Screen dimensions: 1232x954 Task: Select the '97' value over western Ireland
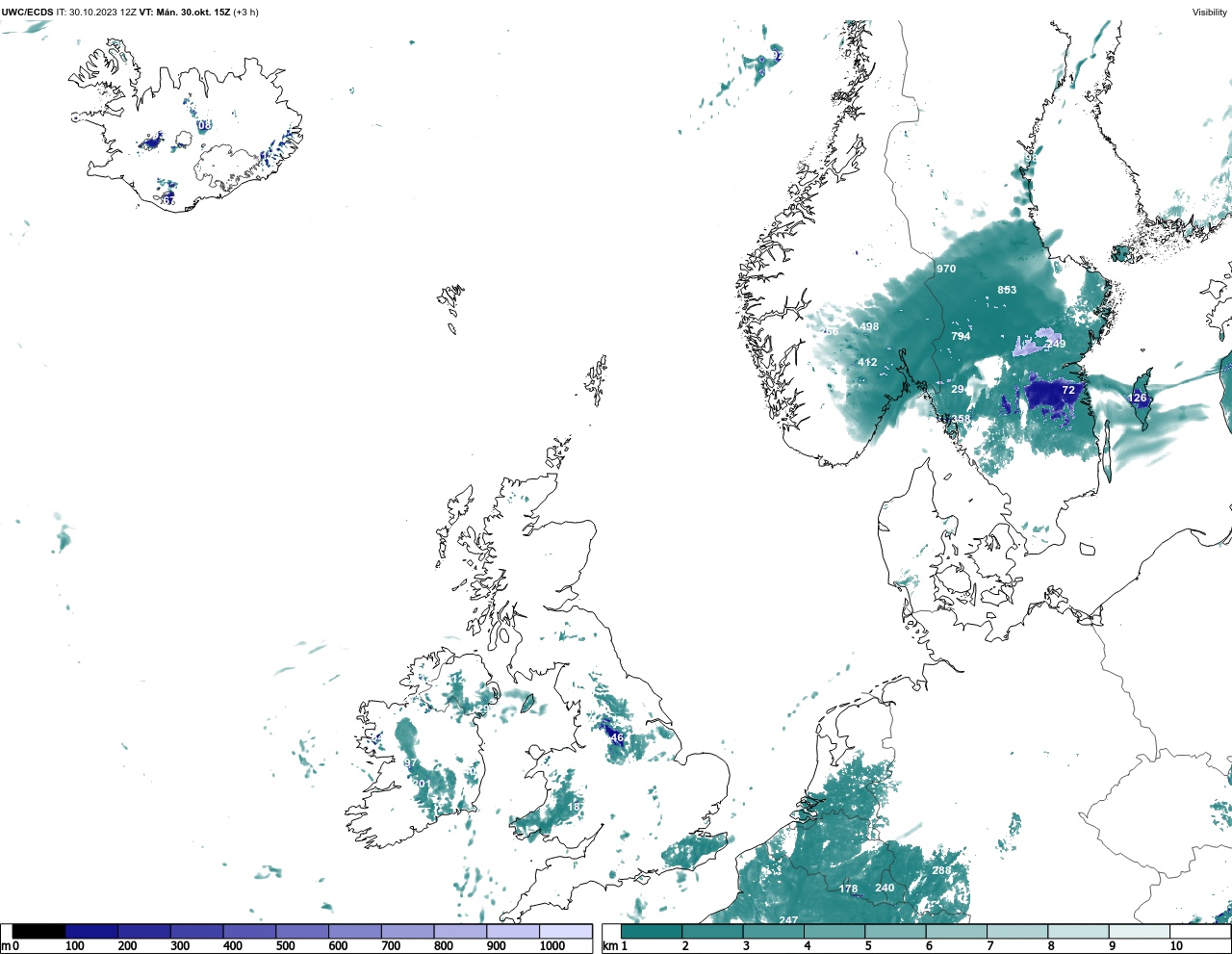click(410, 762)
